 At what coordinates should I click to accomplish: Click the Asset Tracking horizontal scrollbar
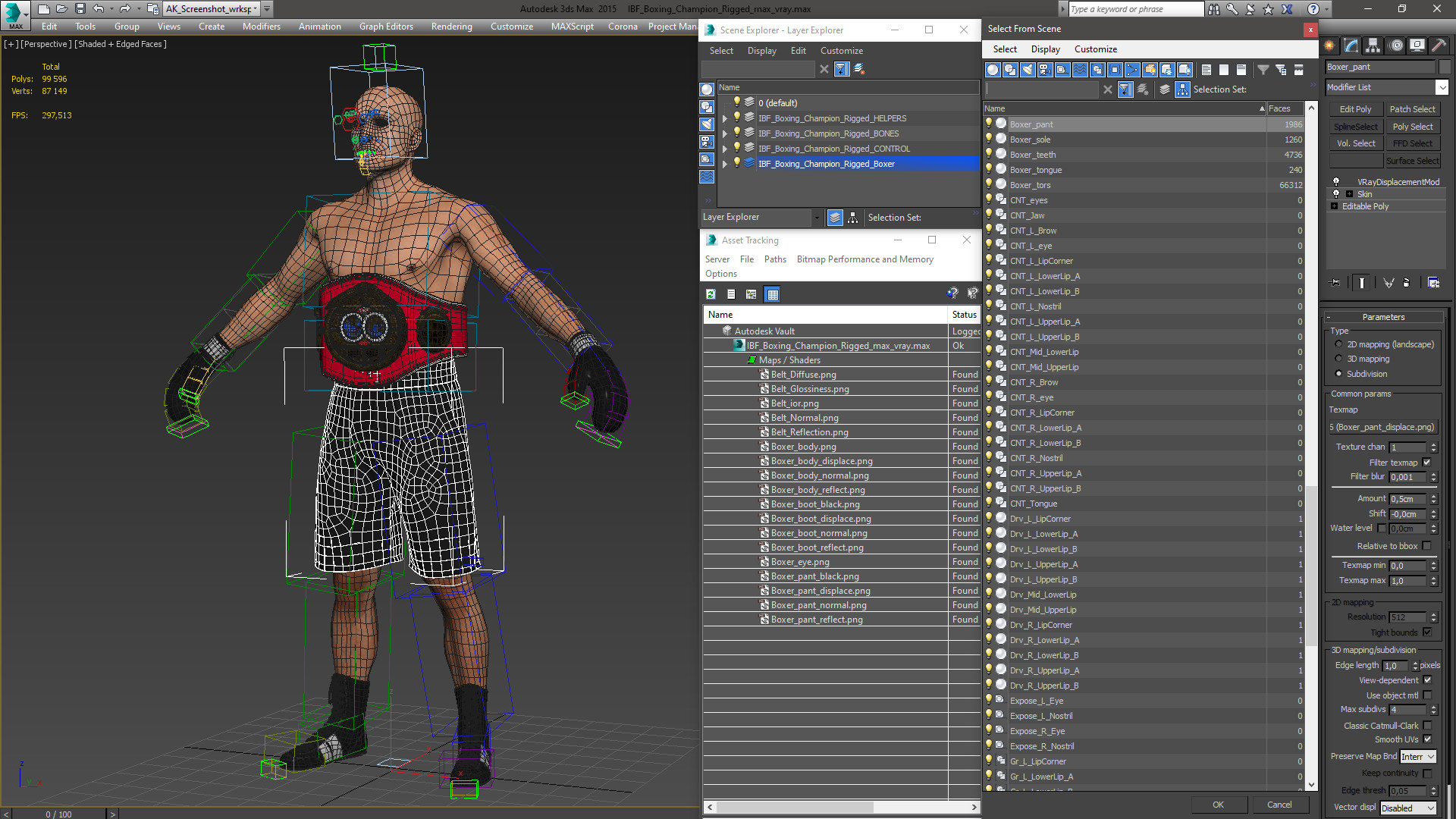coord(842,807)
